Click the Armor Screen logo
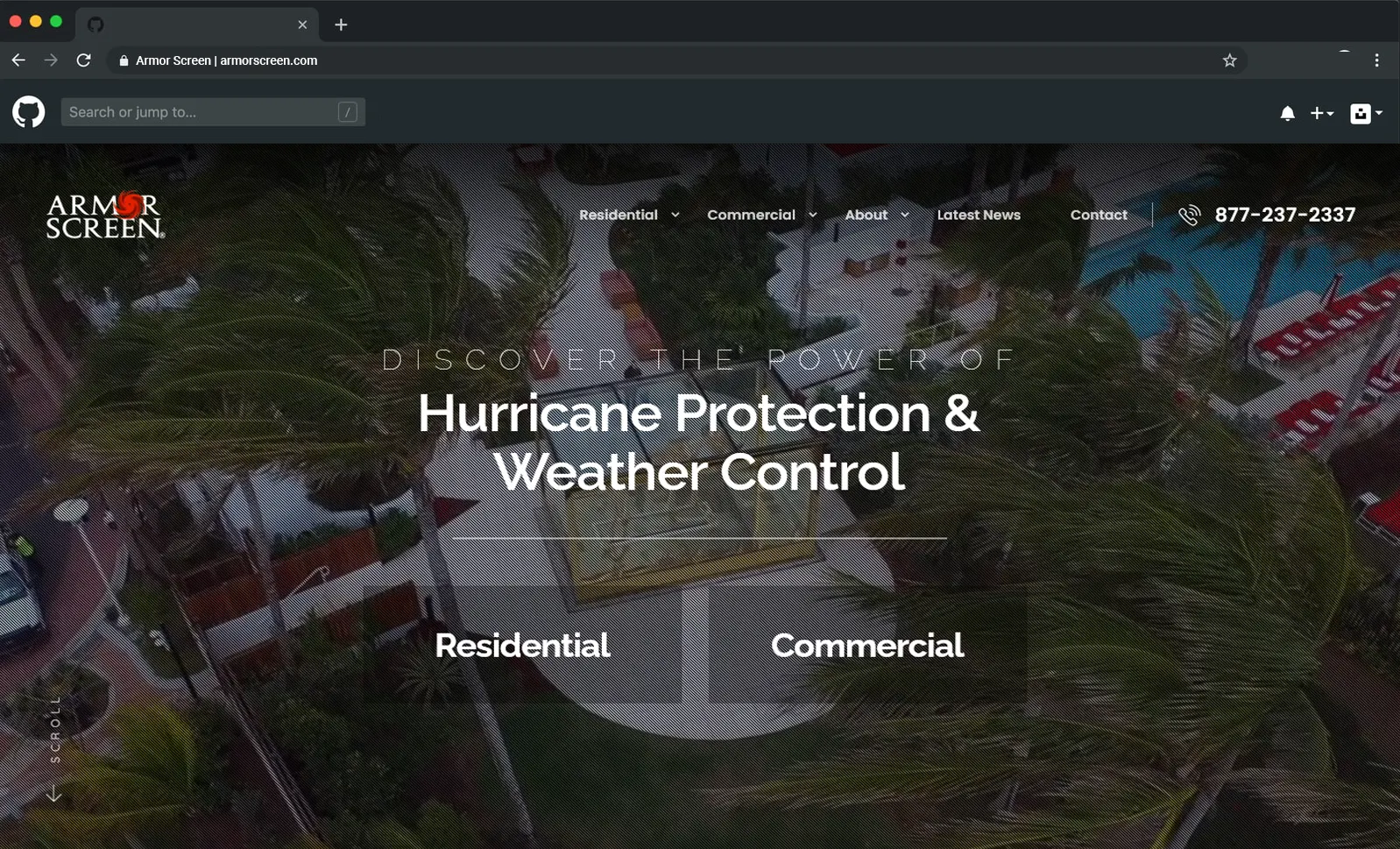The height and width of the screenshot is (849, 1400). (x=104, y=216)
